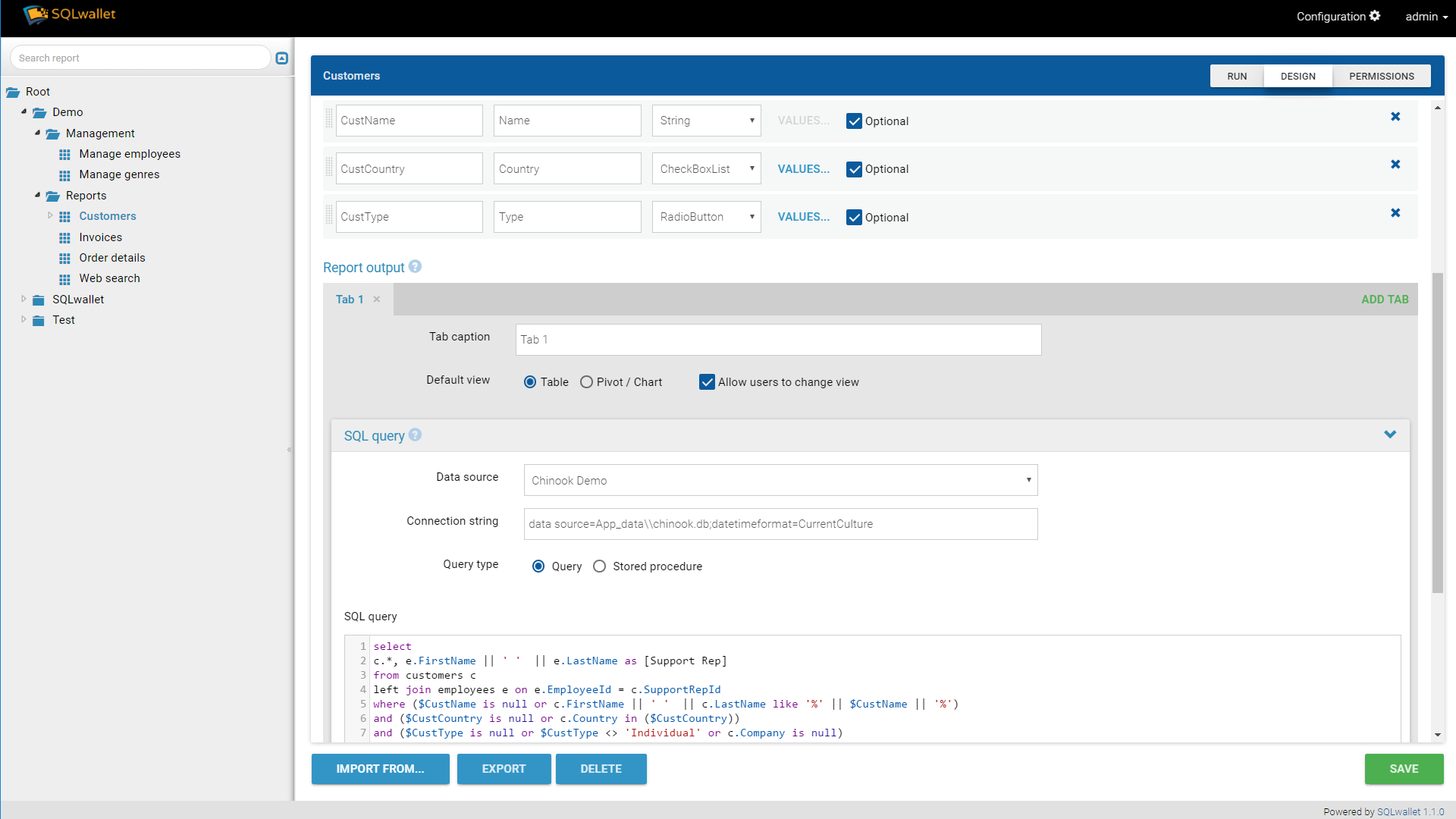Close Tab 1 with the x icon

(377, 300)
